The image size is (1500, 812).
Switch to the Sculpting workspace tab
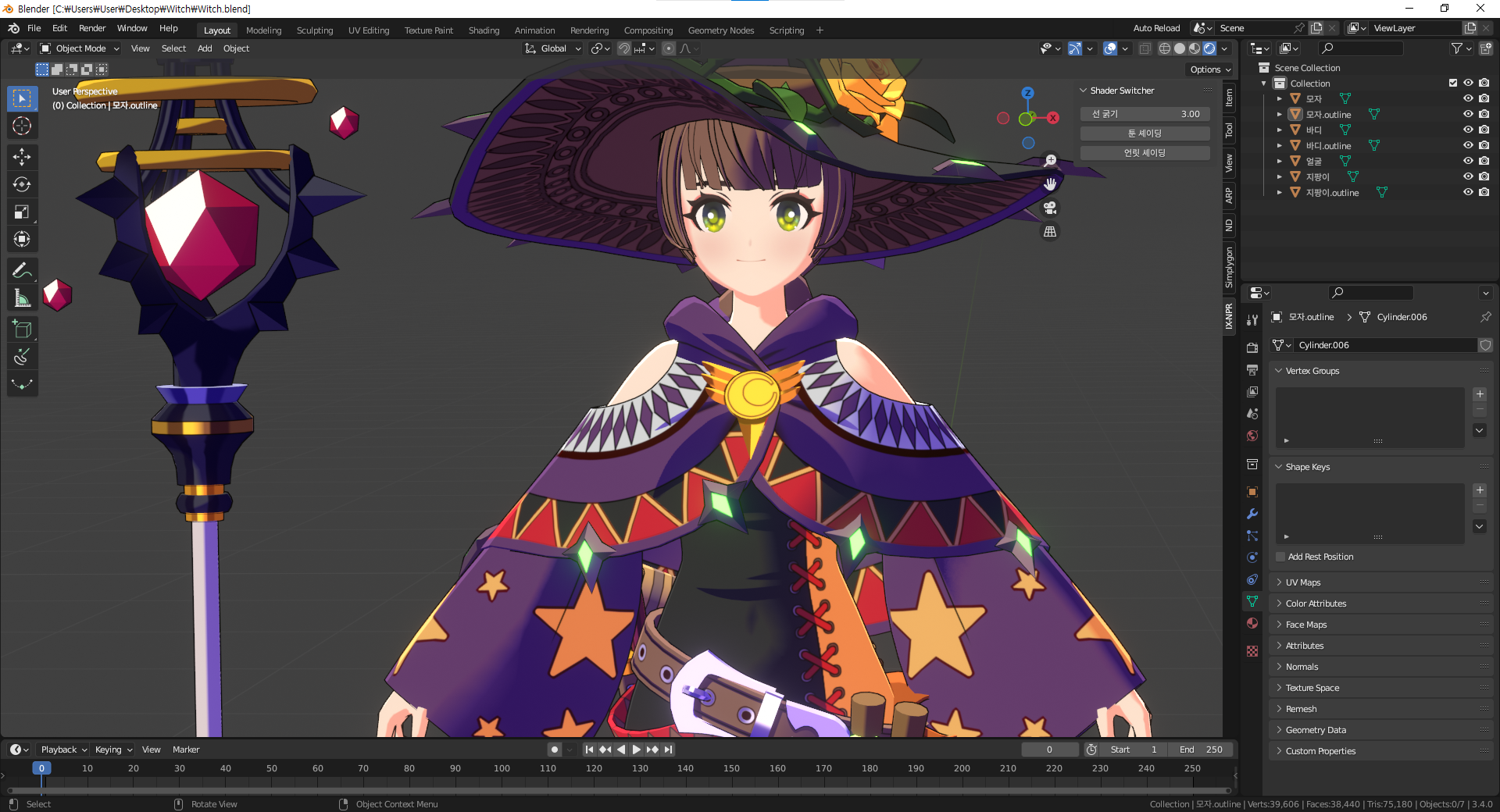(315, 30)
